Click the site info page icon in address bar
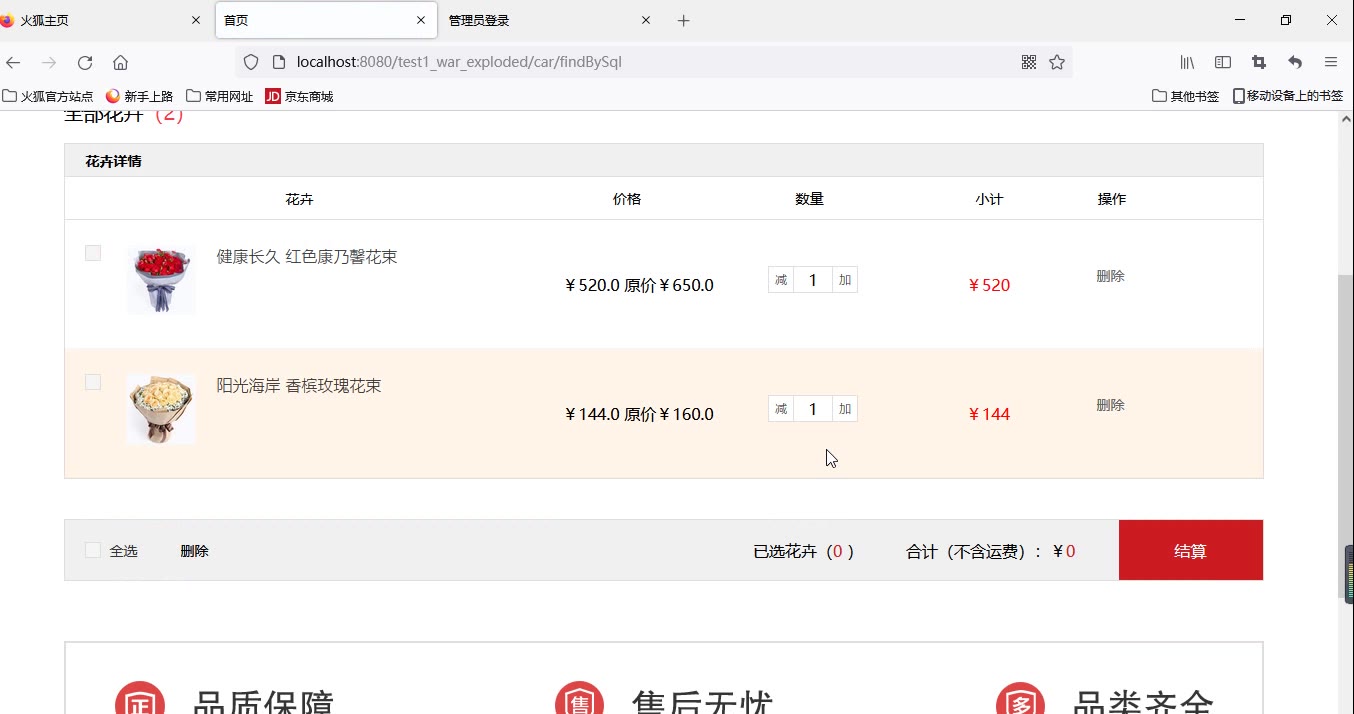Image resolution: width=1354 pixels, height=714 pixels. coord(279,62)
